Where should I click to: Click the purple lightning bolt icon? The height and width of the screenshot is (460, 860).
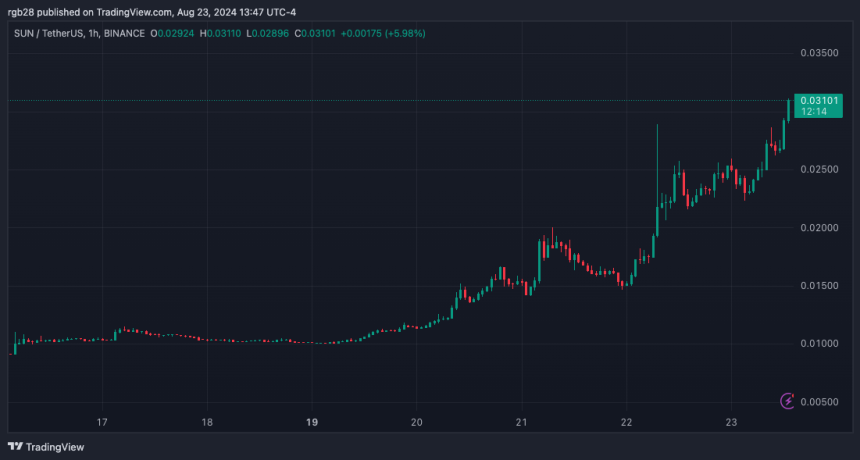pyautogui.click(x=787, y=401)
